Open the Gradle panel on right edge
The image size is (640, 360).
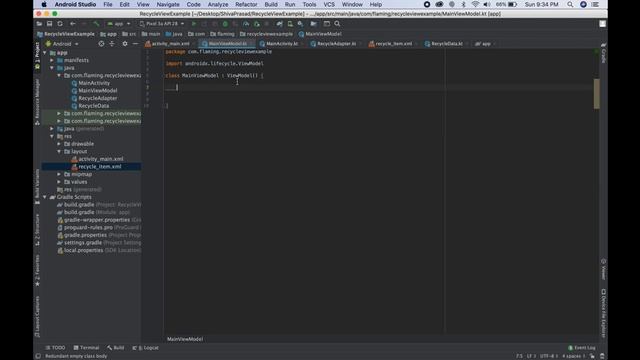coord(603,53)
